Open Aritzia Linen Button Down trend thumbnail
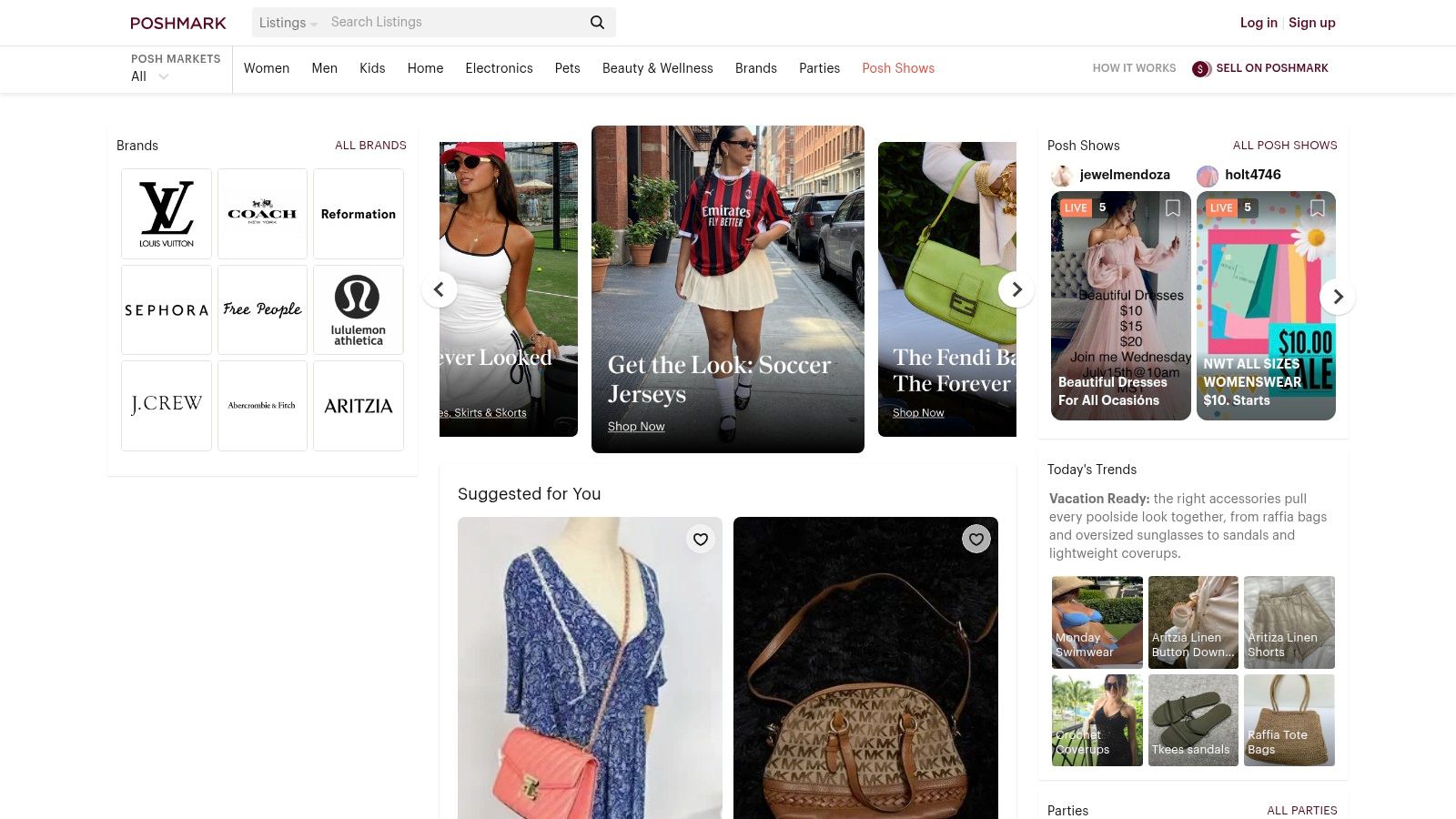 coord(1193,622)
